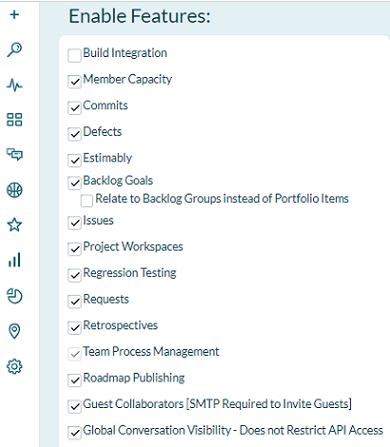
Task: Uncheck the Member Capacity checkbox
Action: click(x=74, y=82)
